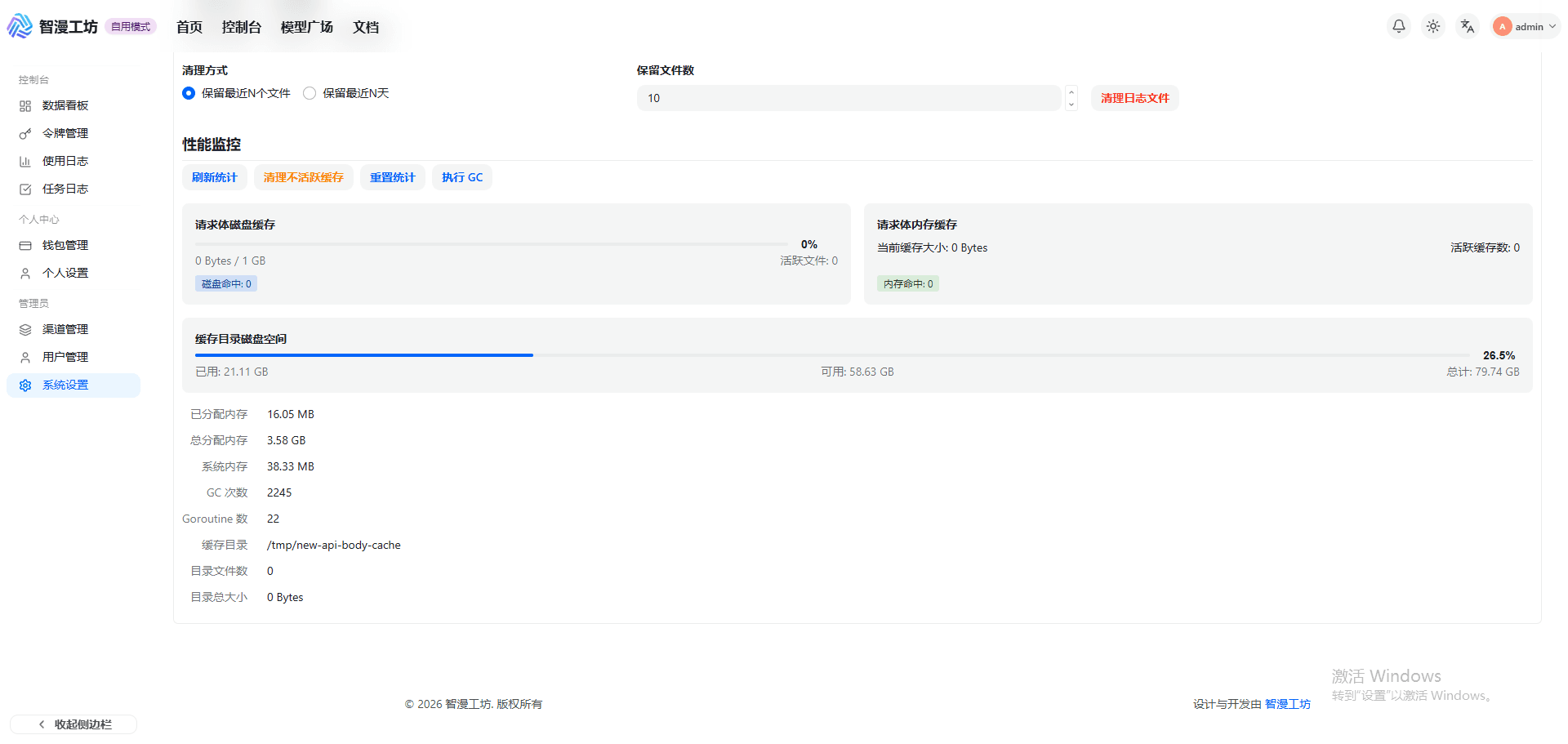The image size is (1568, 744).
Task: Click the Goroutine 数 value 22
Action: [273, 519]
